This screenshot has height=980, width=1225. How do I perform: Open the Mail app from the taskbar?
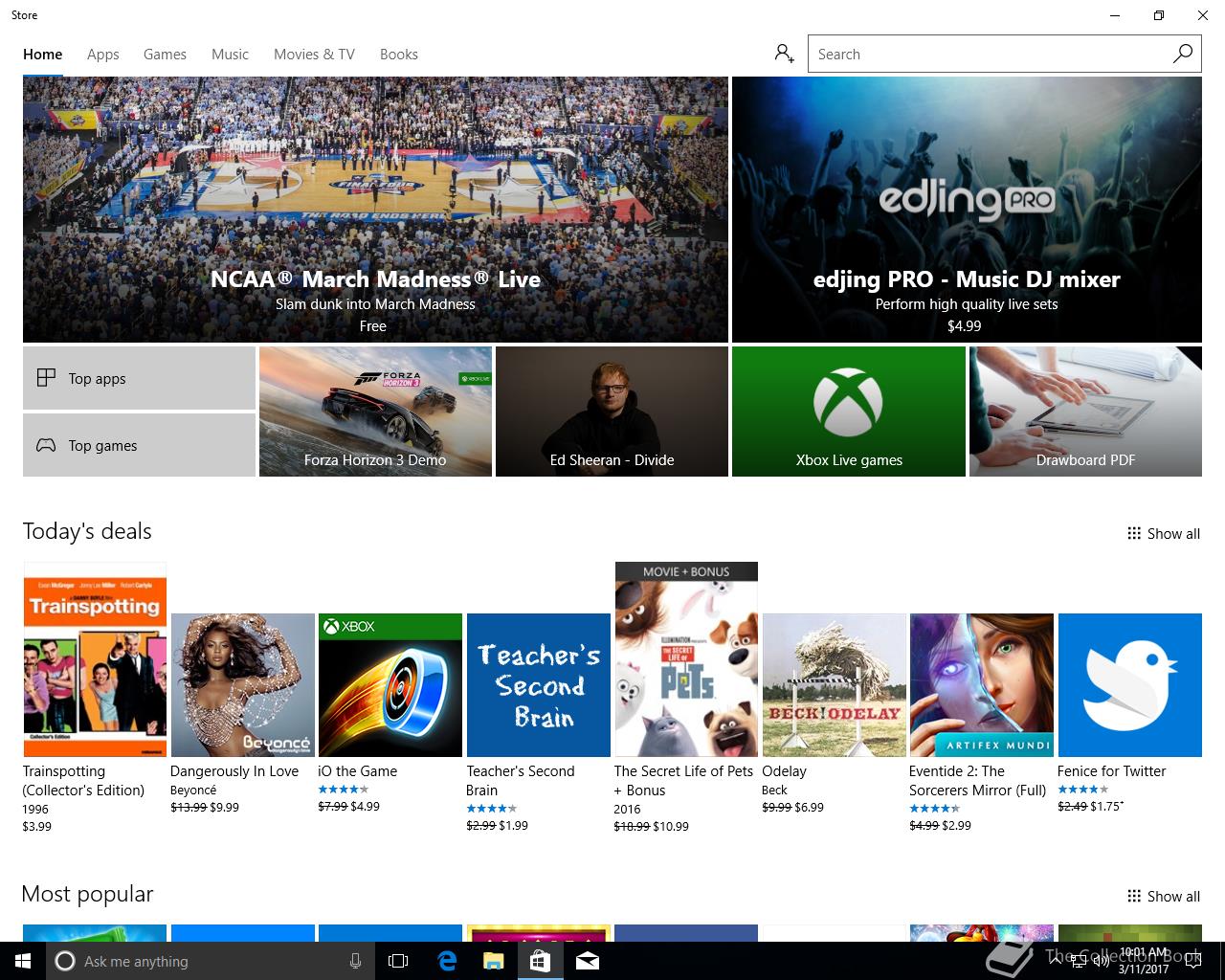pos(588,961)
